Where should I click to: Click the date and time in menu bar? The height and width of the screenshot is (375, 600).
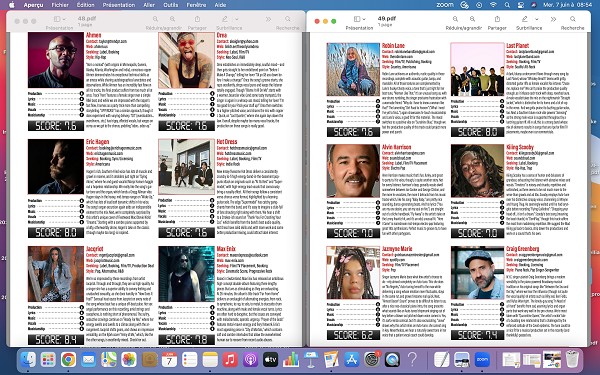567,5
